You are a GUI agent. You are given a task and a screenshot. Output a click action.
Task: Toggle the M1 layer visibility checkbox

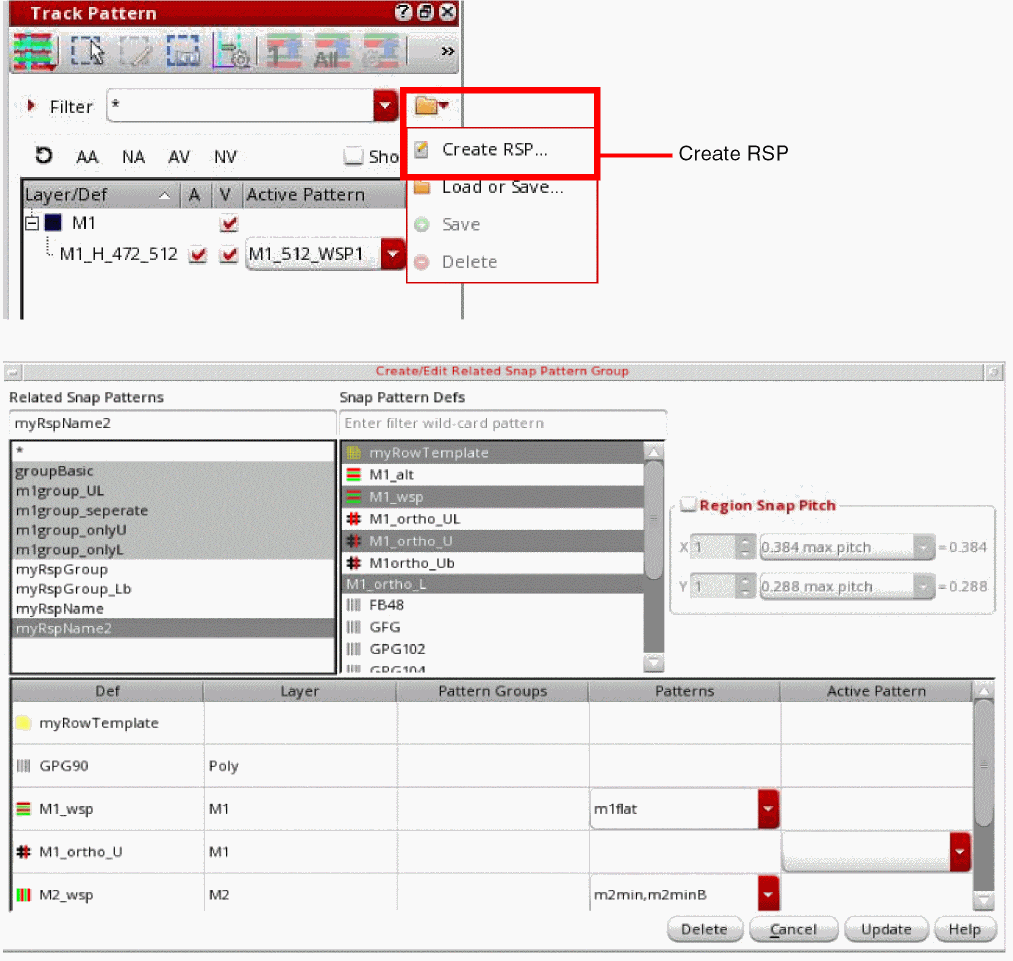[x=229, y=224]
